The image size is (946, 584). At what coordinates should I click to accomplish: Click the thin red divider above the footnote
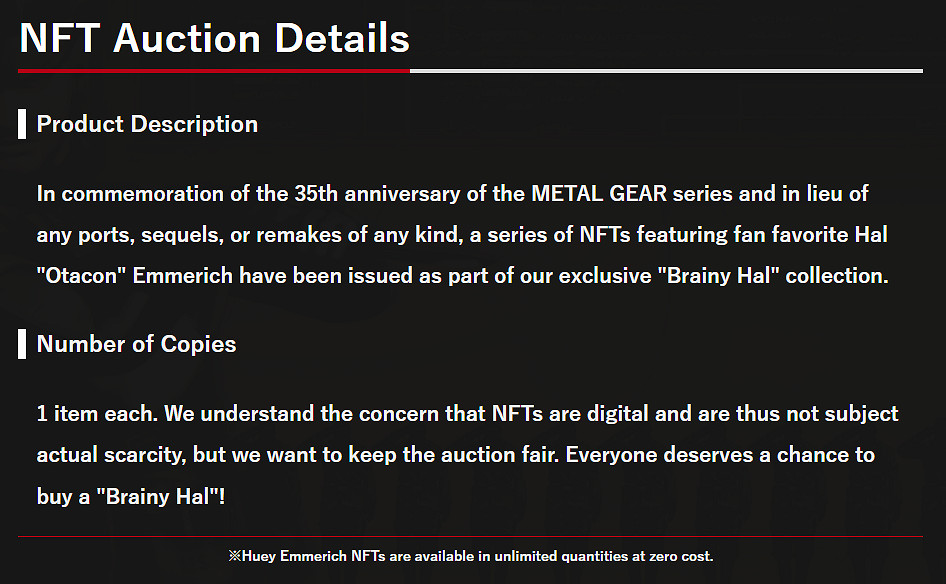(x=470, y=537)
